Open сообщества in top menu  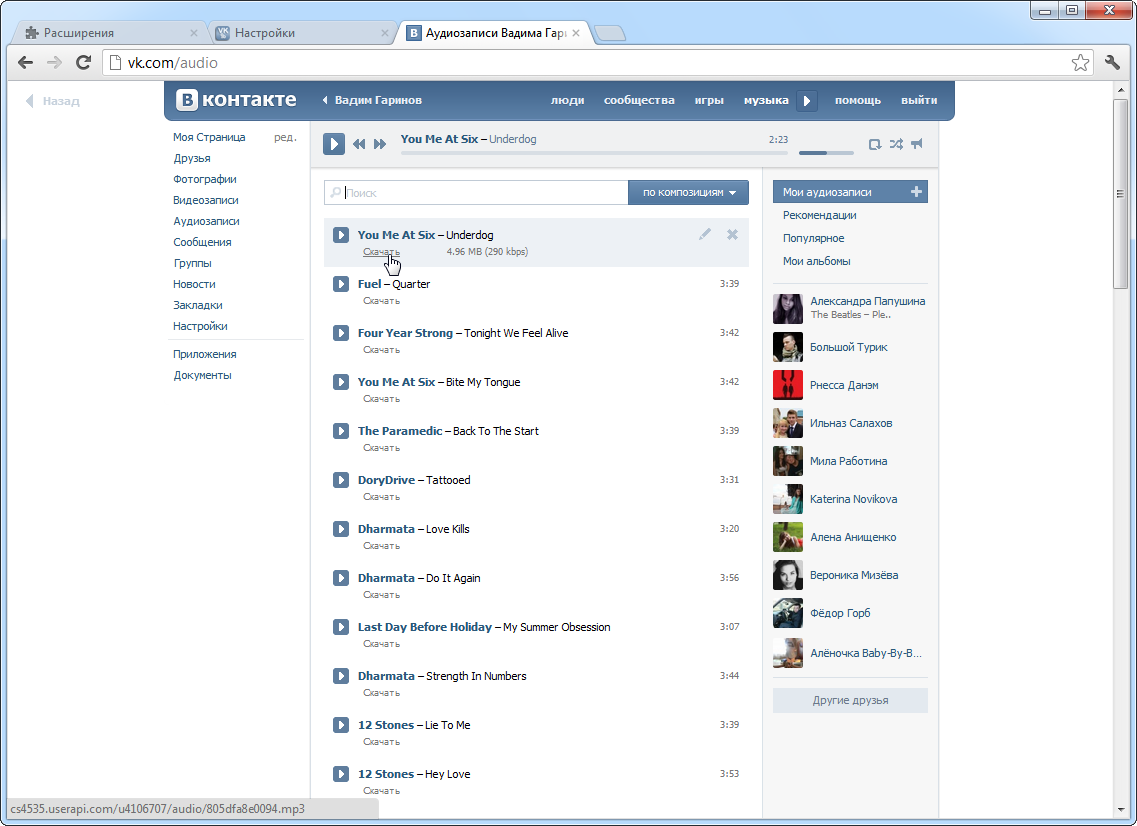(639, 100)
